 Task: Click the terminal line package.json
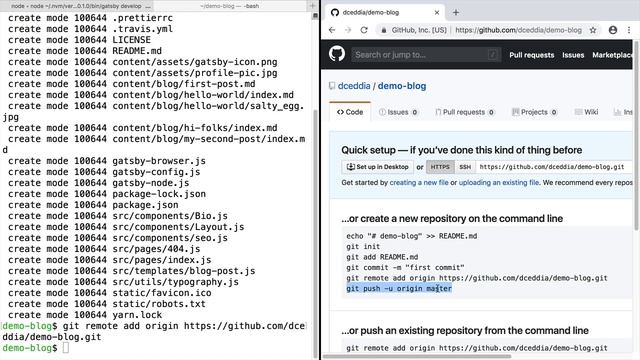pyautogui.click(x=93, y=205)
